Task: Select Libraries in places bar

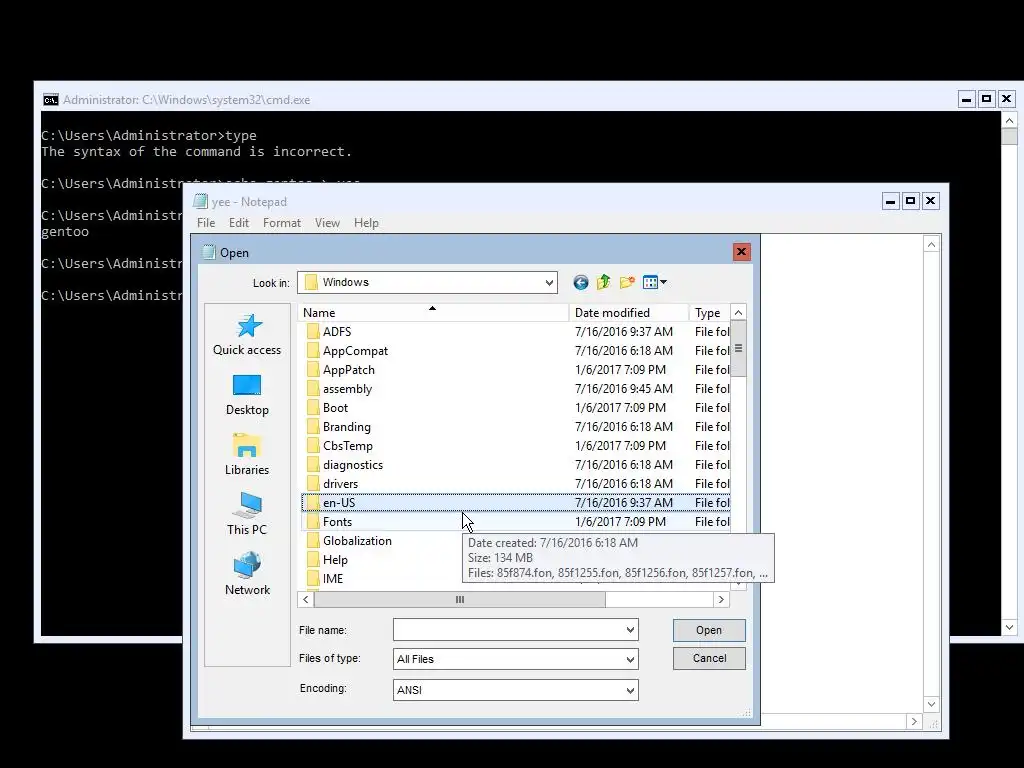Action: (247, 455)
